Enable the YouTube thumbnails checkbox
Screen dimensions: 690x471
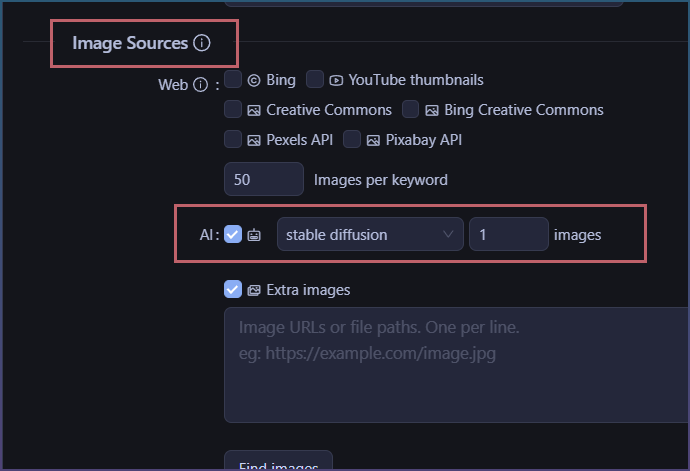315,79
